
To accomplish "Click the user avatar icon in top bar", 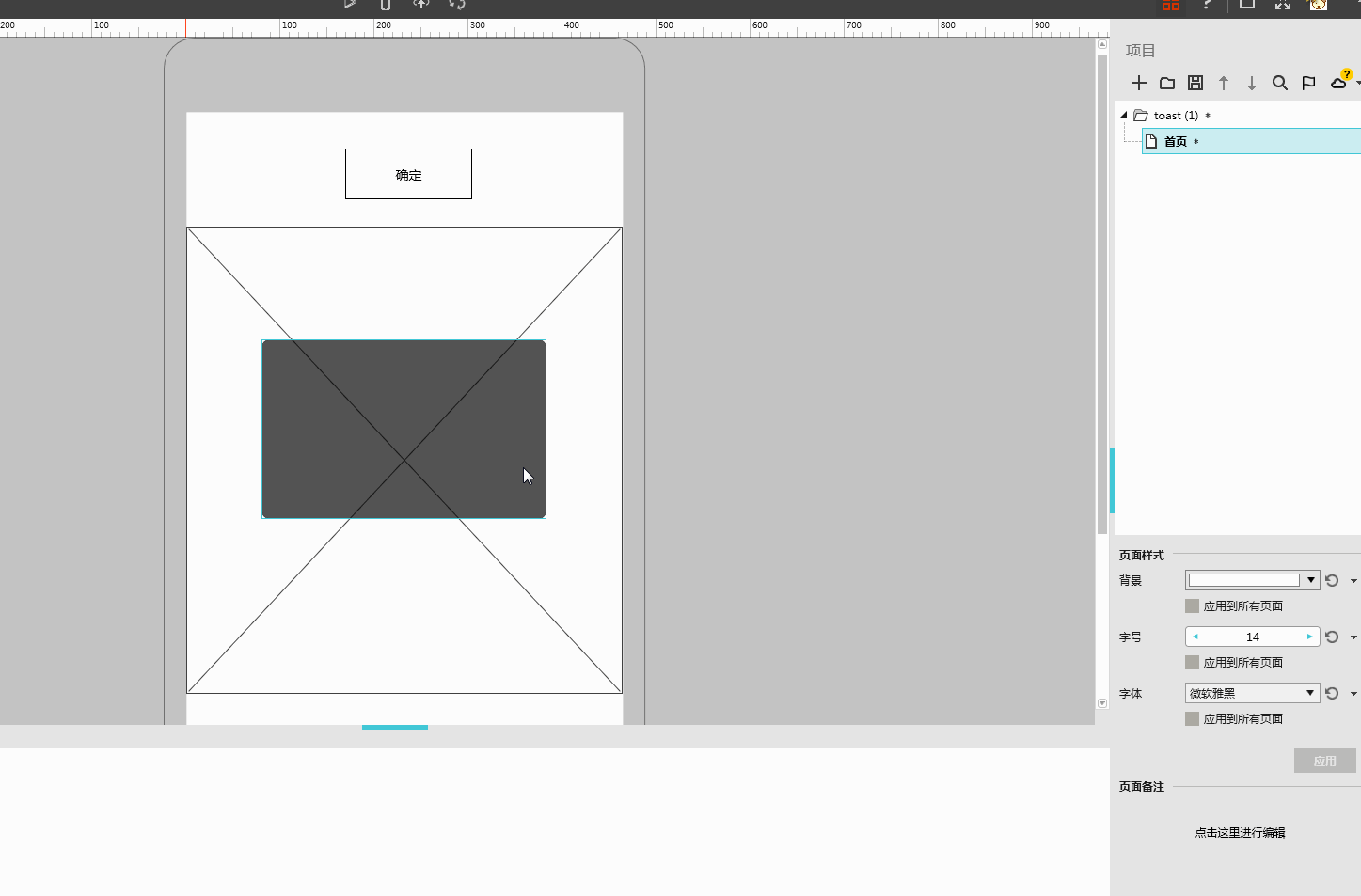I will 1319,5.
